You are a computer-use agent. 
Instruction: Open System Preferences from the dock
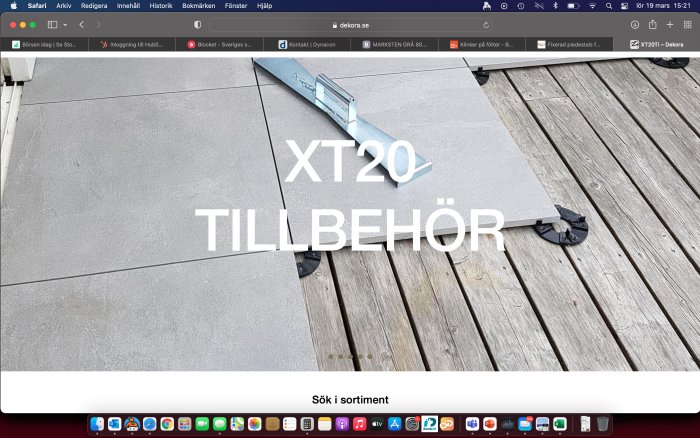pyautogui.click(x=412, y=424)
